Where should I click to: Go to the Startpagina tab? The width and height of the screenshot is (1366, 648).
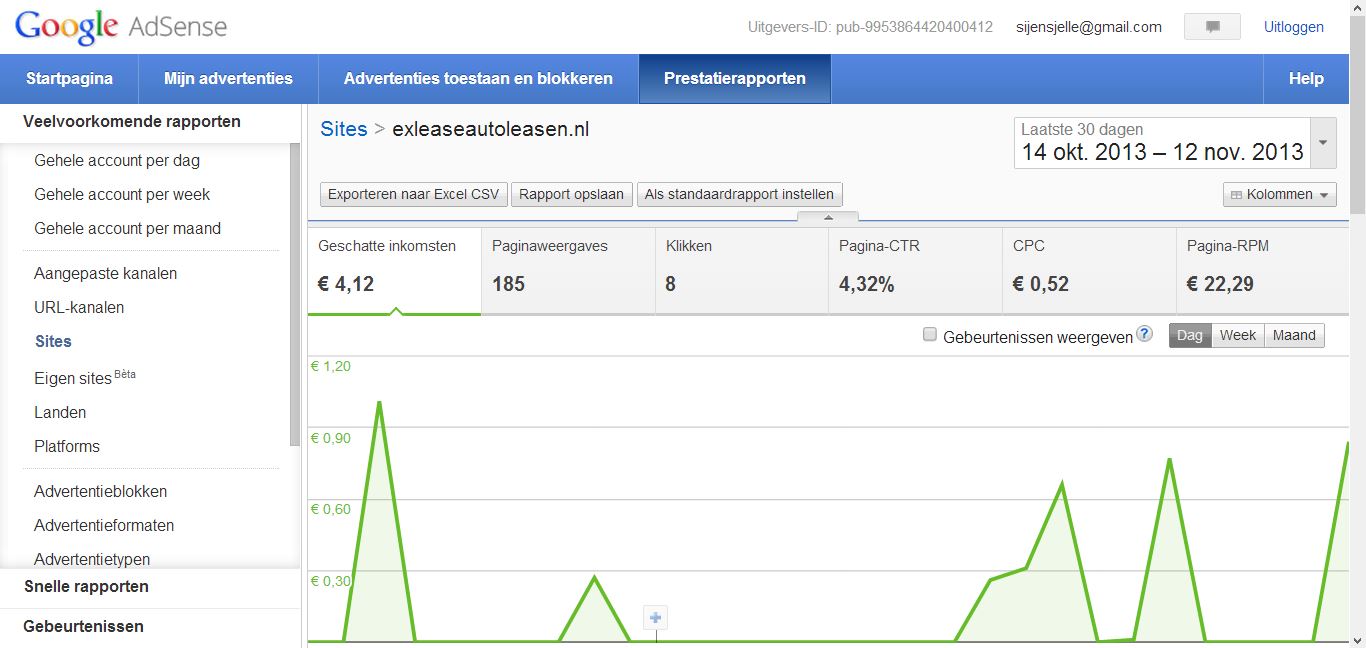[69, 79]
